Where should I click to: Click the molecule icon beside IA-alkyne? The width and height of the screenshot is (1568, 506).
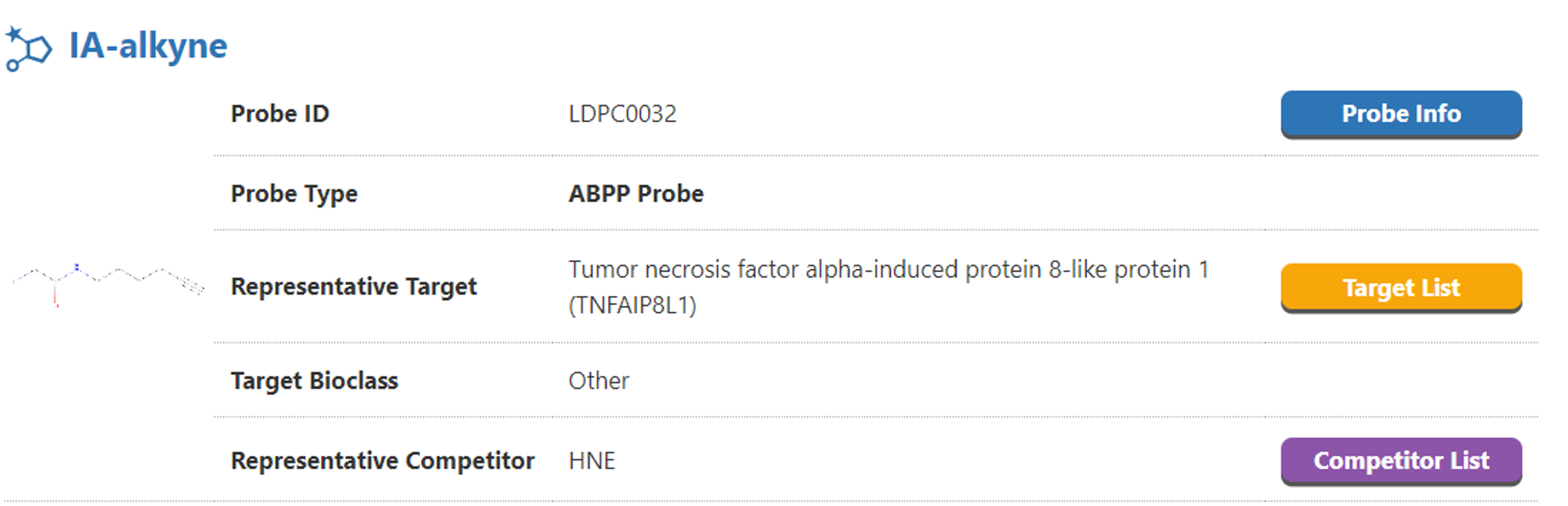pos(28,49)
